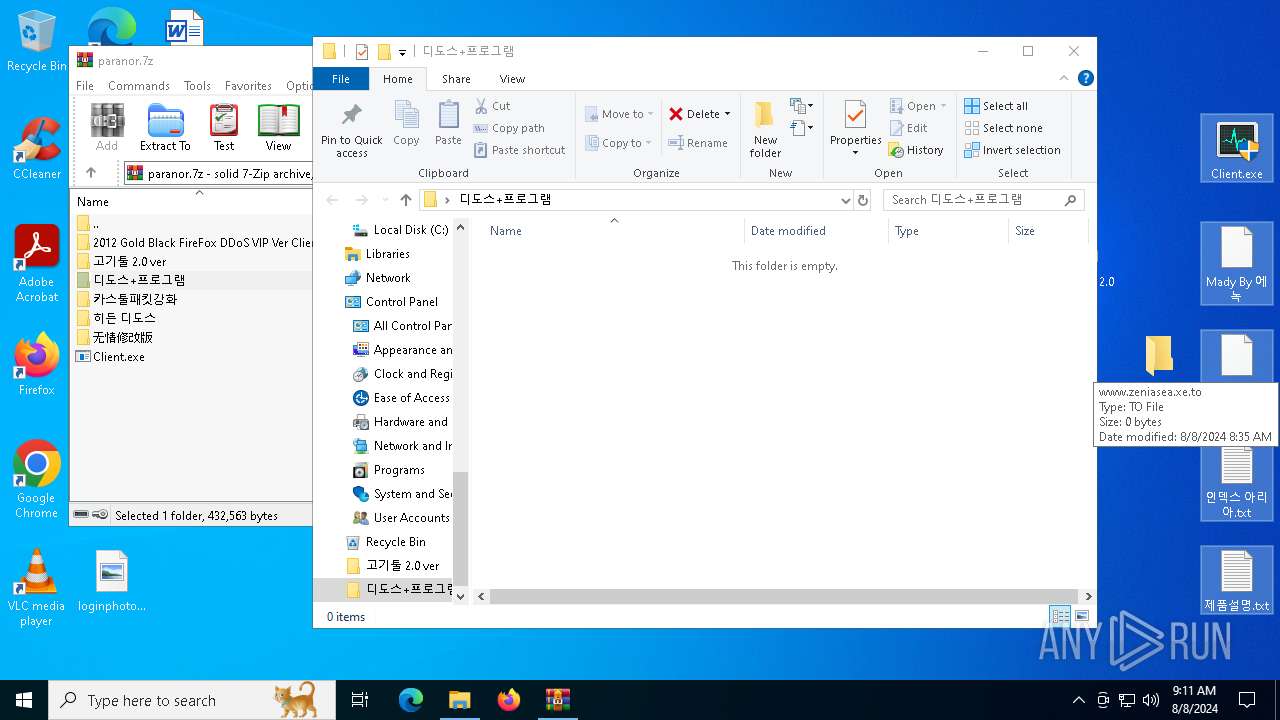Click the Rename button in Organize
The width and height of the screenshot is (1280, 720).
tap(698, 143)
